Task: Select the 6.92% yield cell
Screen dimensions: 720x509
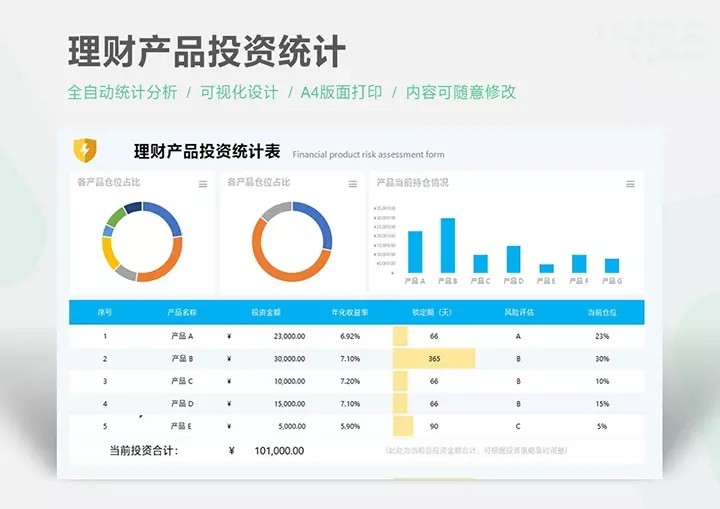Action: click(350, 336)
